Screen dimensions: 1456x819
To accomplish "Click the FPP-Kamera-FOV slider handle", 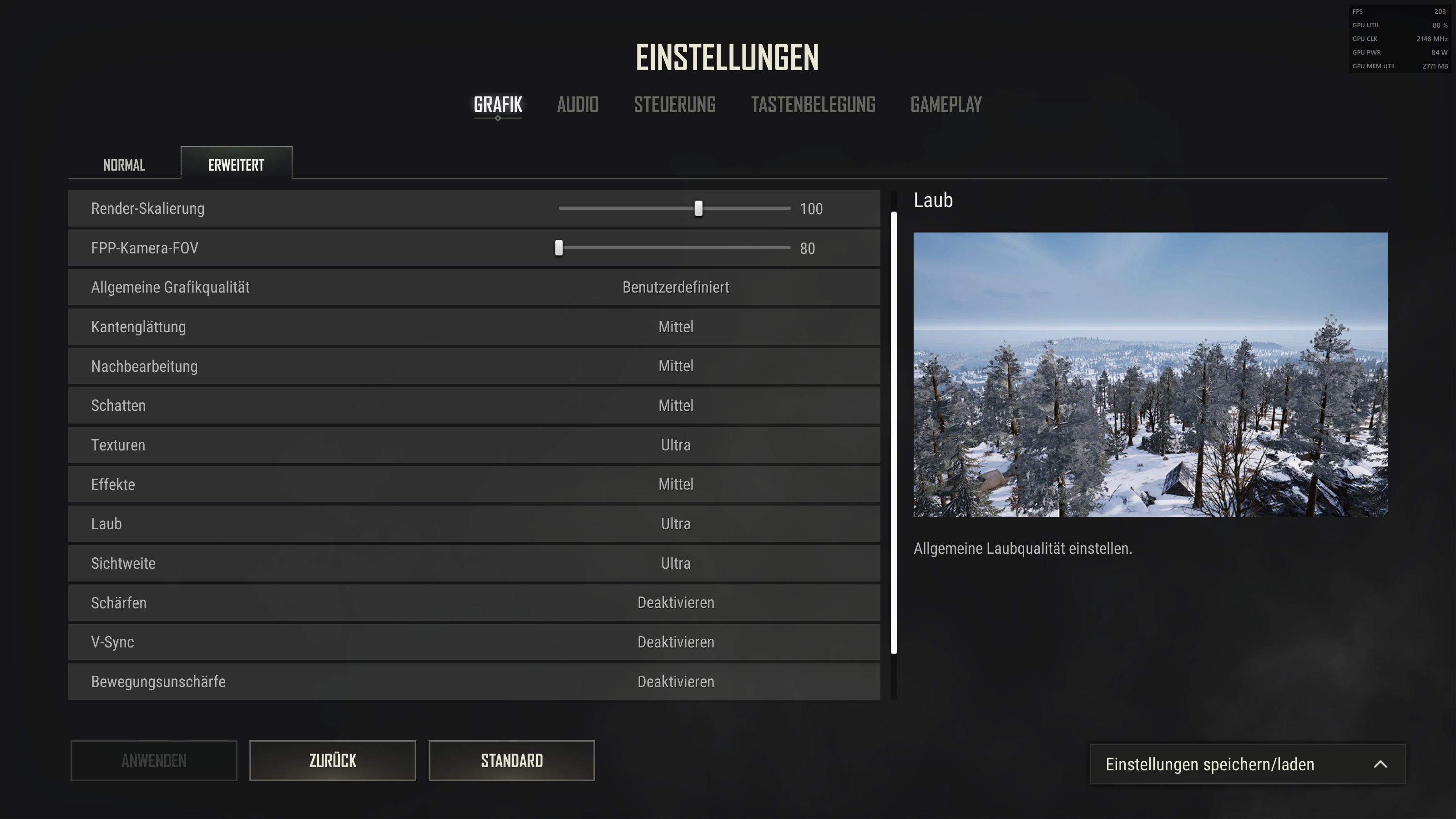I will pyautogui.click(x=558, y=248).
